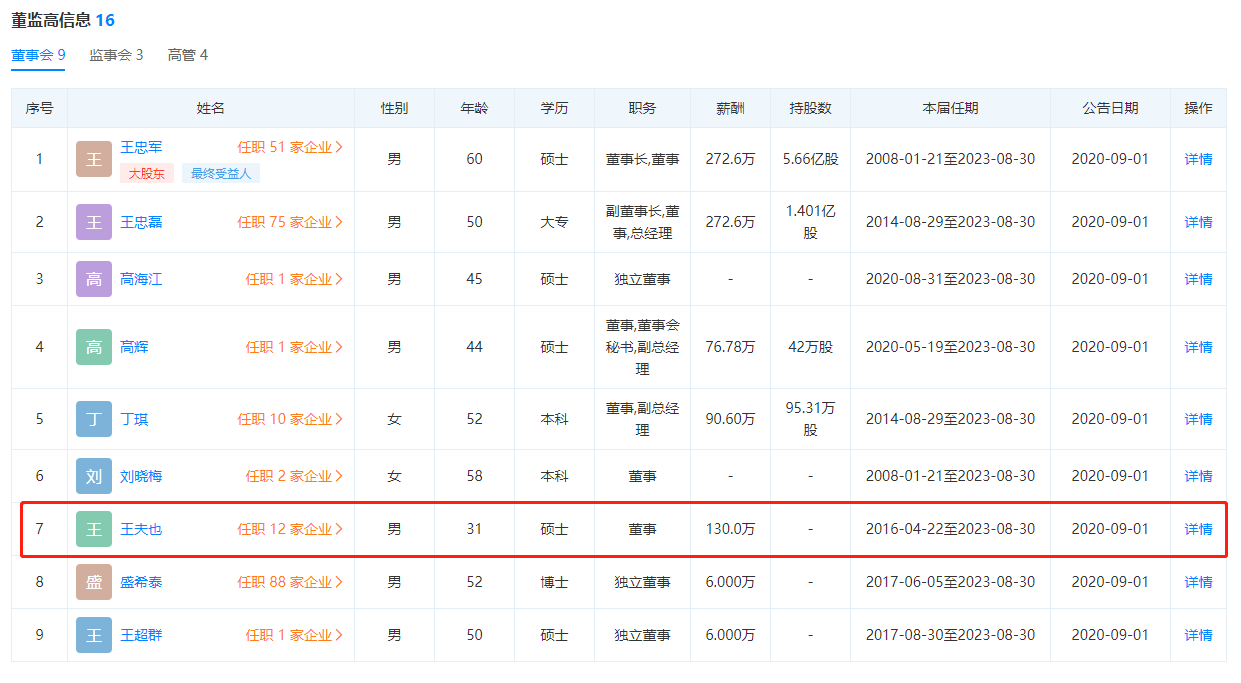Expand 丁琪's 任职 10 家企业 list
1241x683 pixels.
(x=290, y=419)
